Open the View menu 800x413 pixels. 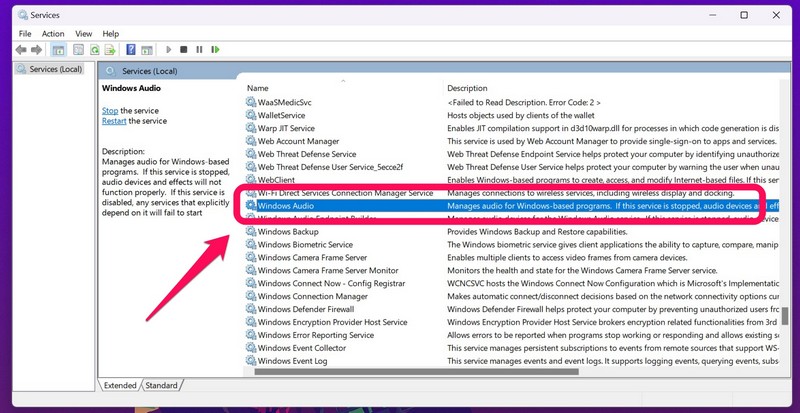pos(83,33)
